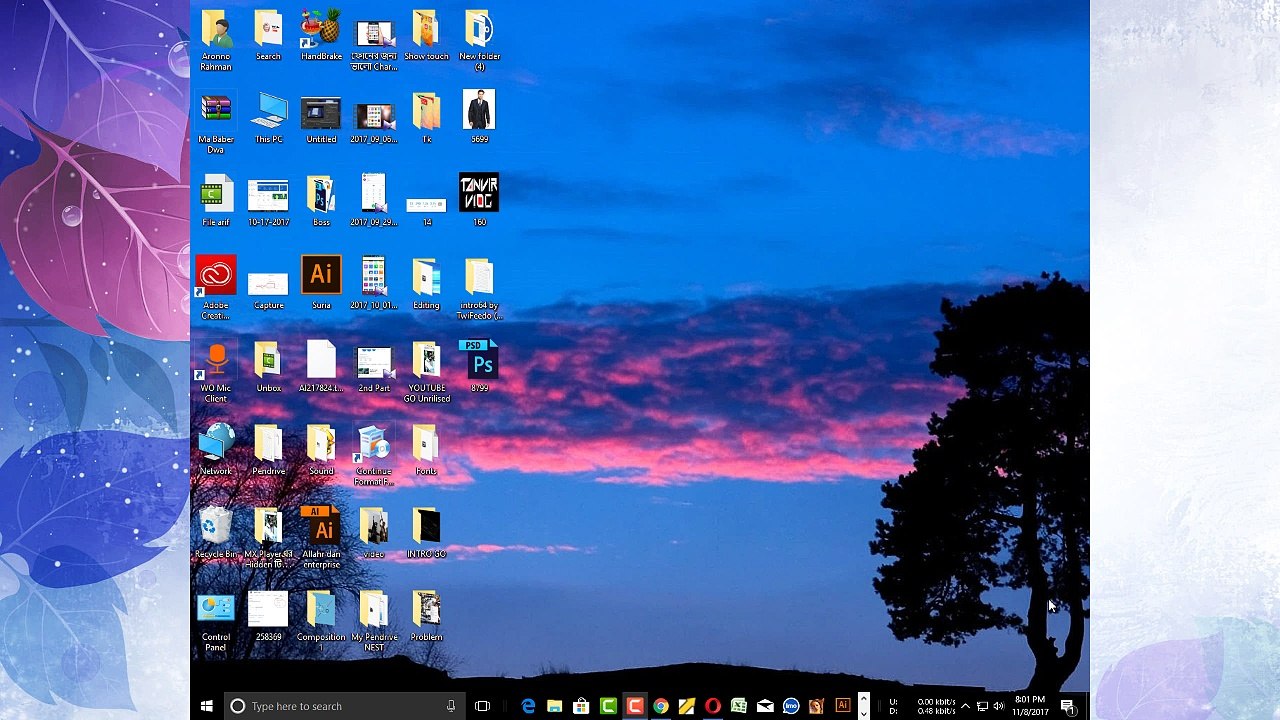
Task: Open imo messenger from taskbar
Action: (791, 706)
